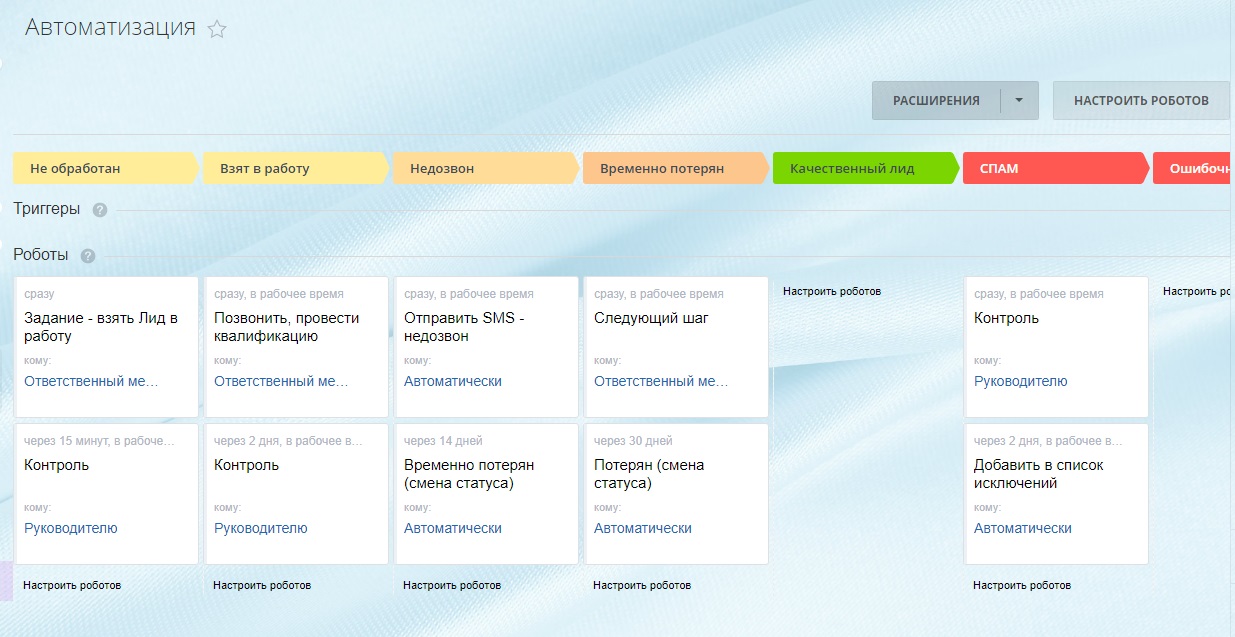Viewport: 1235px width, 637px height.
Task: Click Автоматически link in Временно потерян card
Action: click(x=453, y=528)
